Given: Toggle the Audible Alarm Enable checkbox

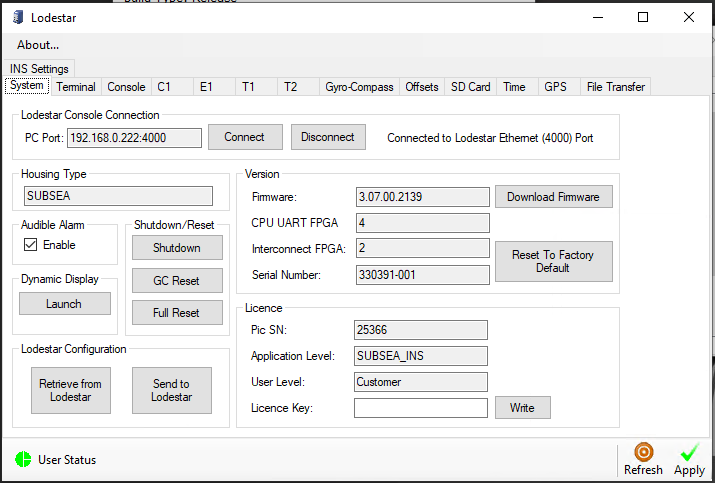Looking at the screenshot, I should click(x=31, y=245).
